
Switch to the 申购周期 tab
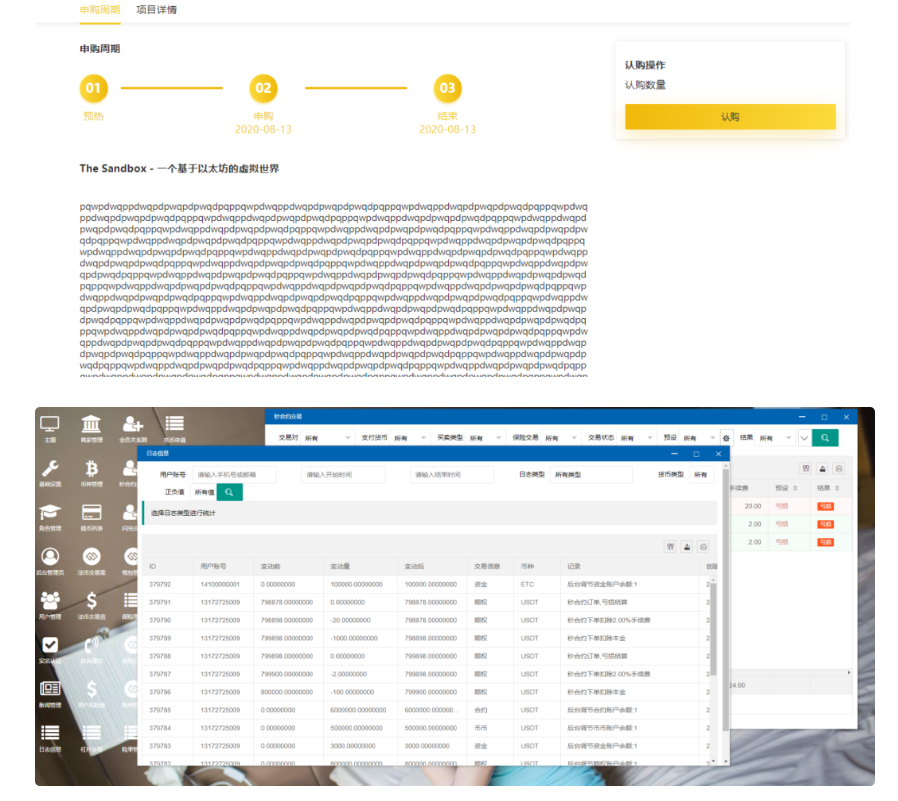pyautogui.click(x=100, y=10)
